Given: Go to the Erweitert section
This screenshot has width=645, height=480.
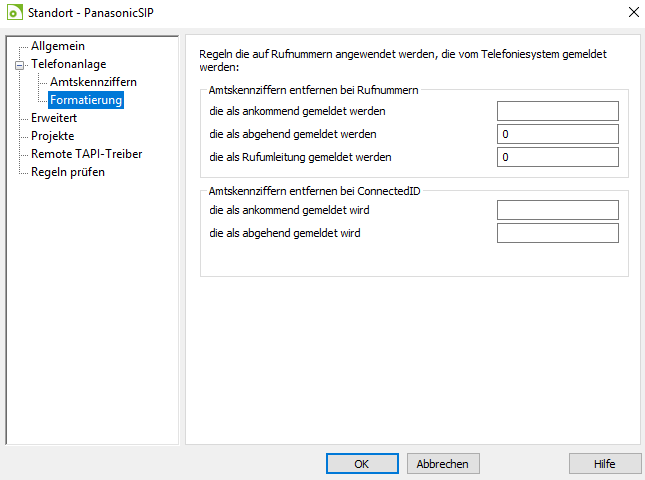Looking at the screenshot, I should (x=54, y=118).
